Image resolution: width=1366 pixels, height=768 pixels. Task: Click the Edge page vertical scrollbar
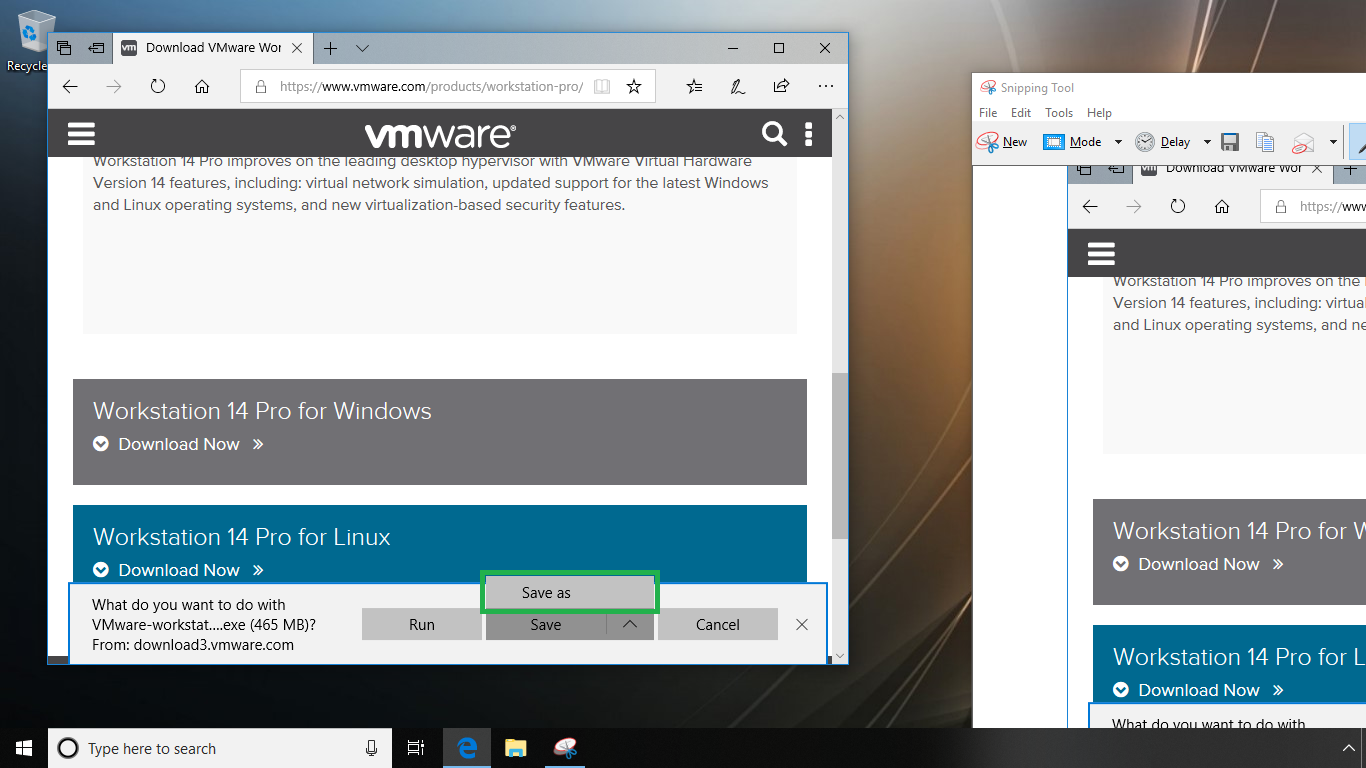point(840,455)
